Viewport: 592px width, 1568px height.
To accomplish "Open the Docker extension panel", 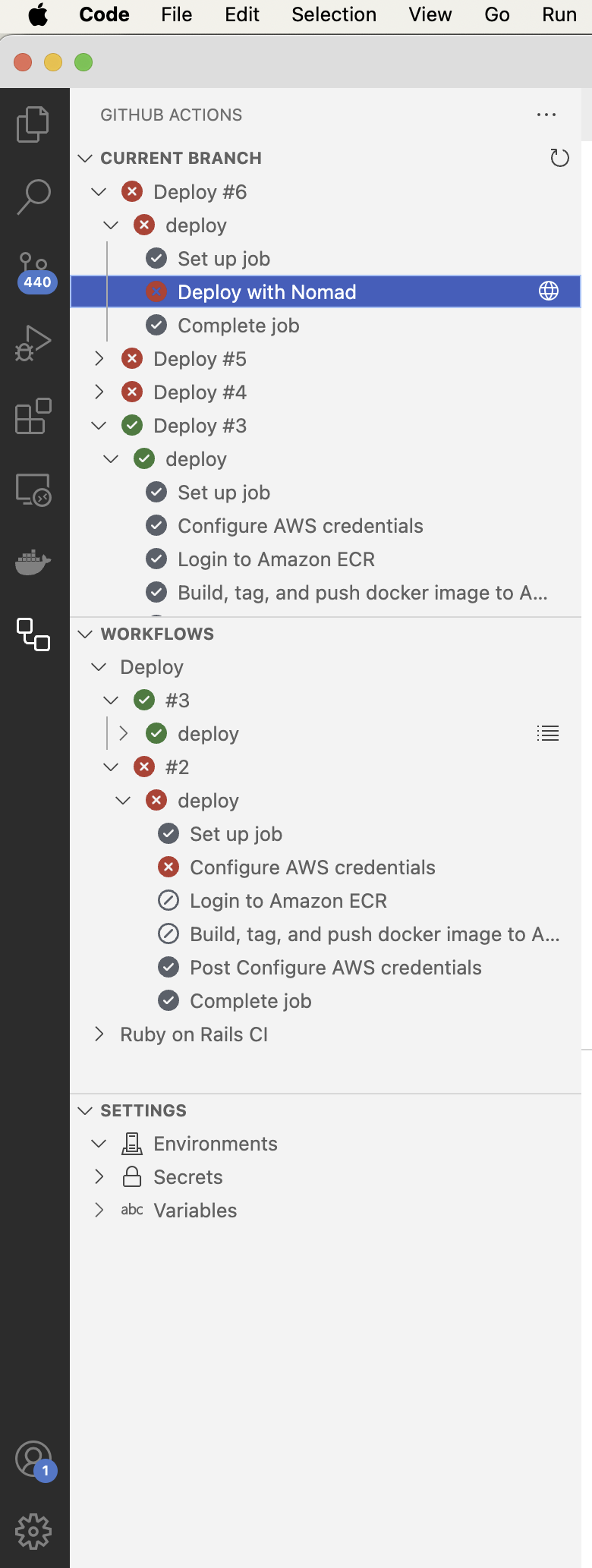I will [x=34, y=562].
